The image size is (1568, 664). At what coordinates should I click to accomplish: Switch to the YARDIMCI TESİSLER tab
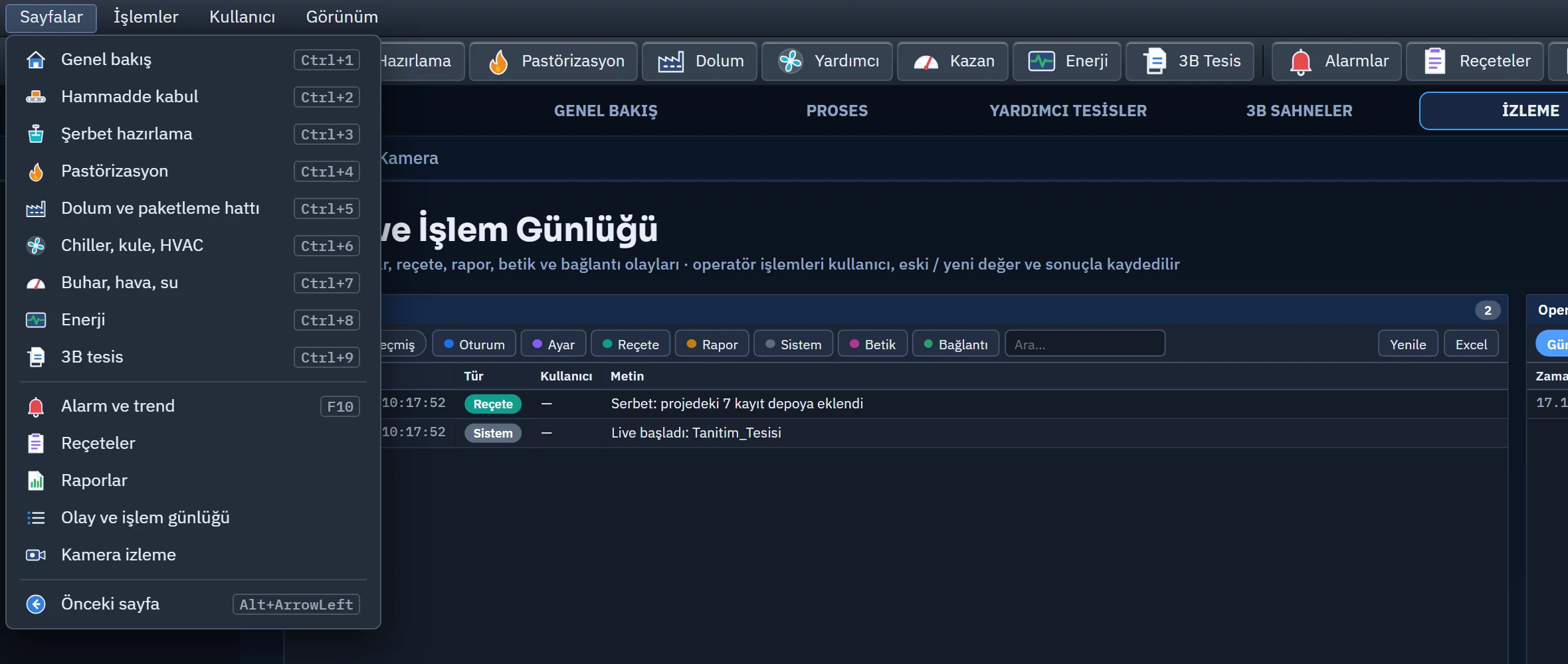[1068, 111]
